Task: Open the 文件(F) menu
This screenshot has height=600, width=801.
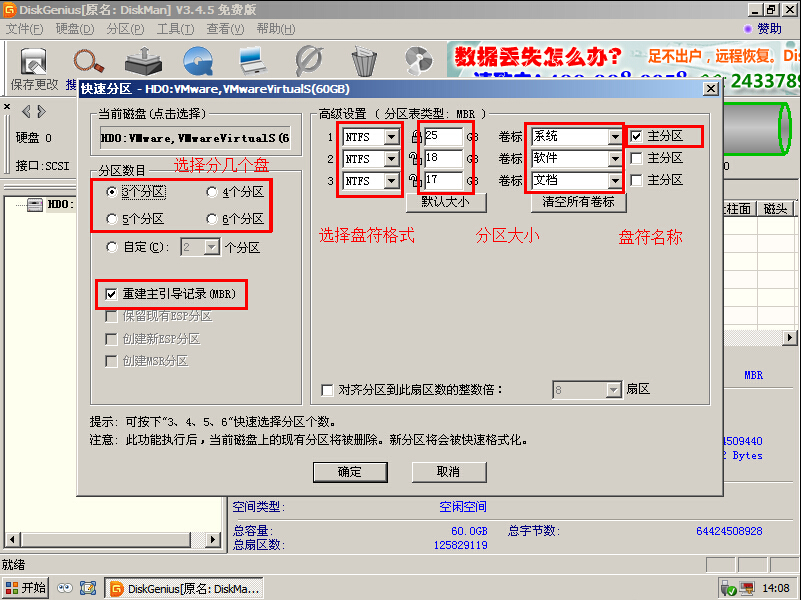Action: pyautogui.click(x=25, y=29)
